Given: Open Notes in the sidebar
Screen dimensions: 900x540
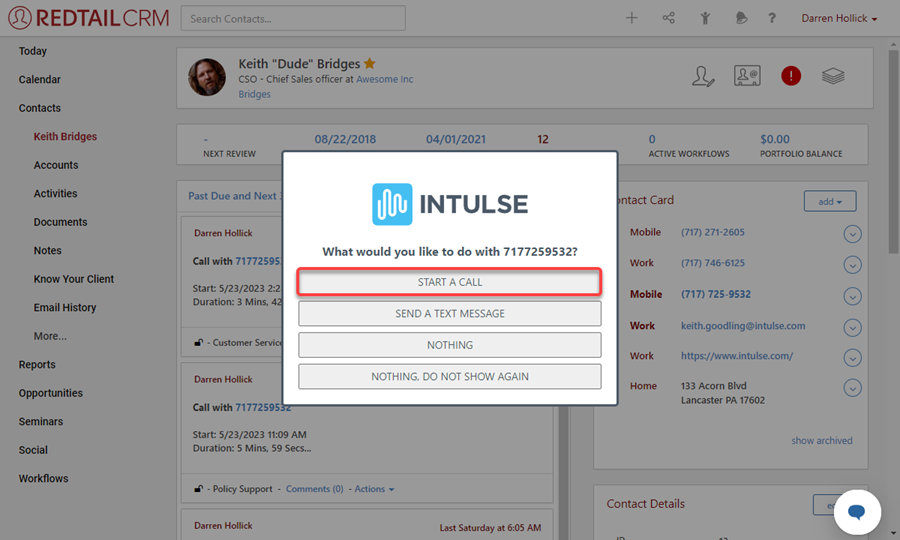Looking at the screenshot, I should [48, 251].
